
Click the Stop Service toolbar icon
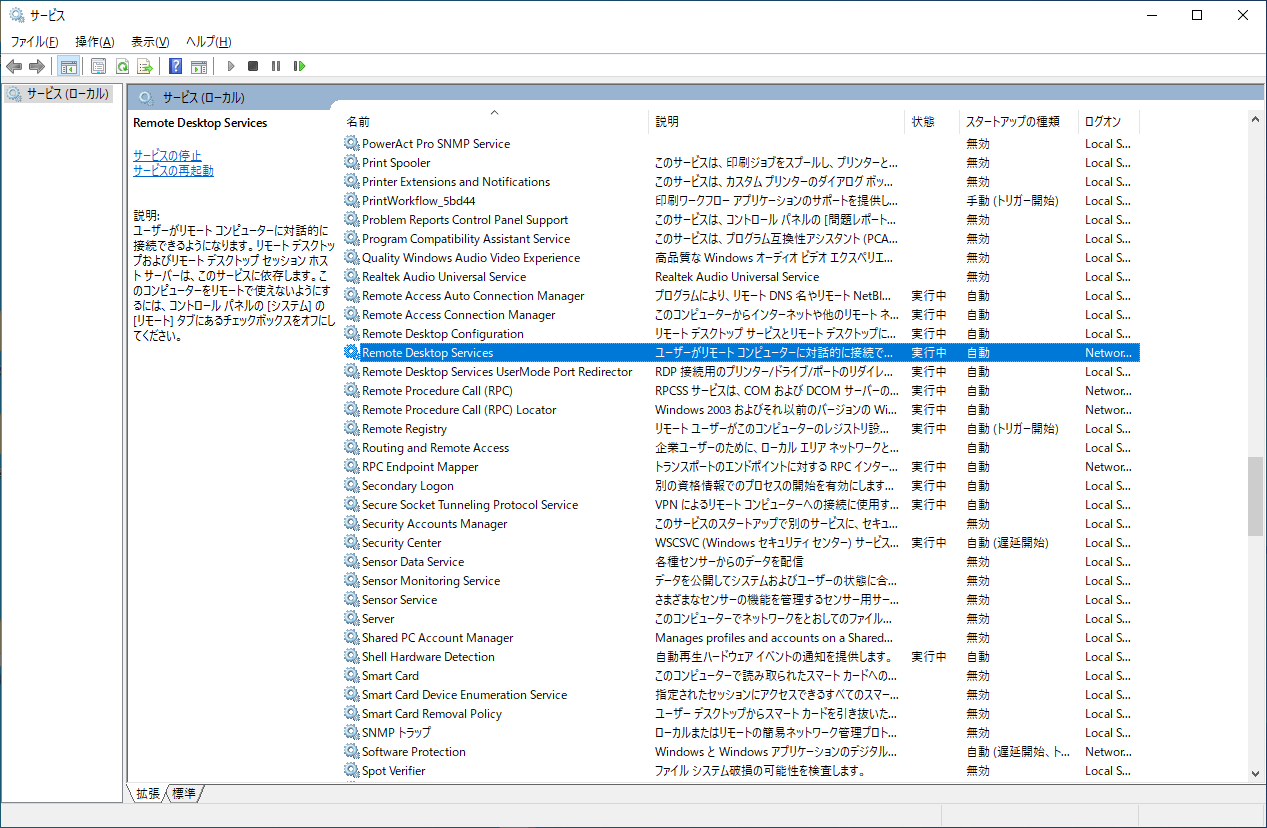pos(253,66)
